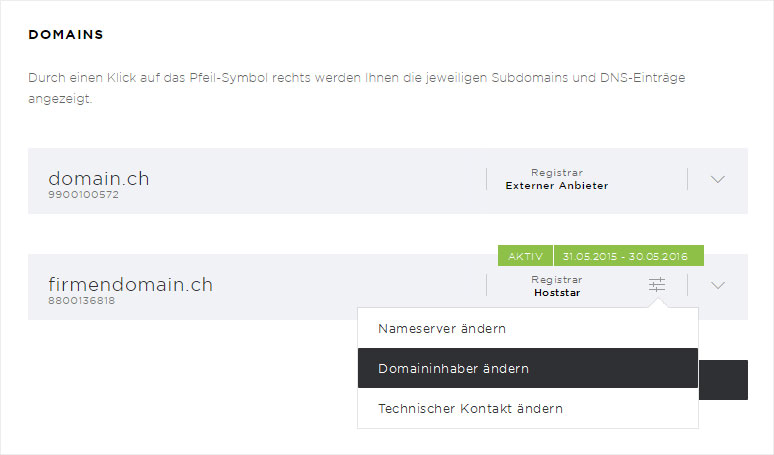This screenshot has width=774, height=455.
Task: Click 'Registrar' label above Hoststar
Action: tap(557, 279)
